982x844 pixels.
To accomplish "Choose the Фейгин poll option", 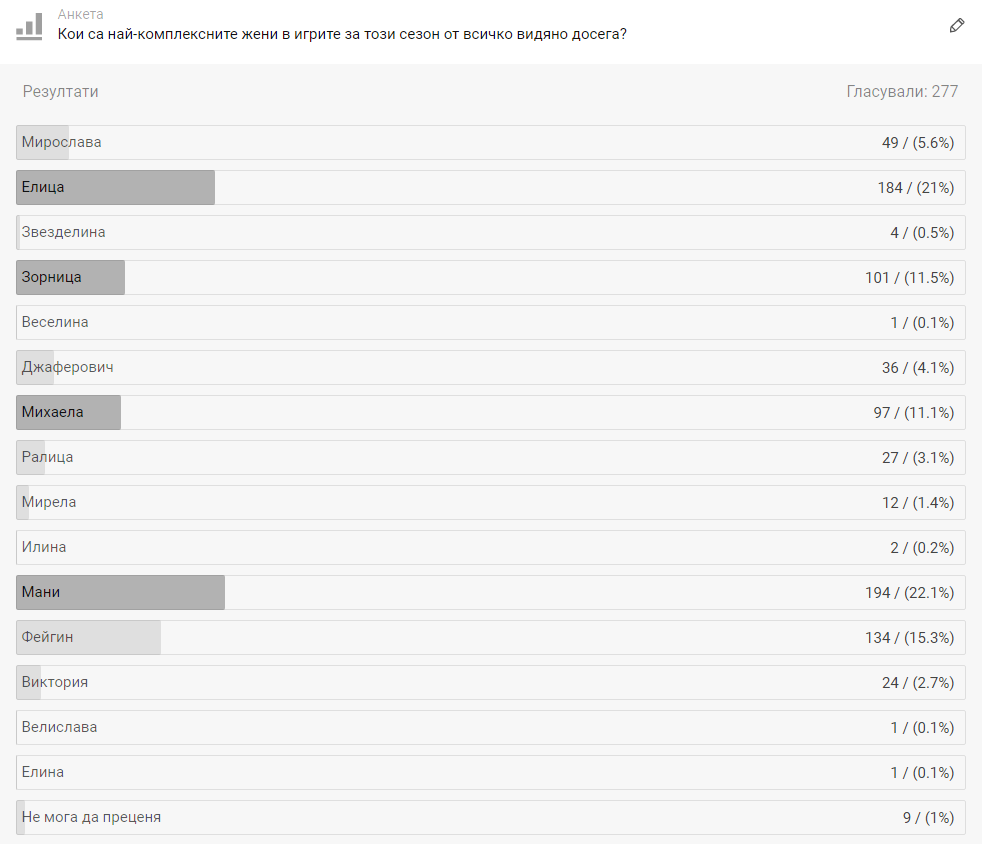I will (x=490, y=637).
